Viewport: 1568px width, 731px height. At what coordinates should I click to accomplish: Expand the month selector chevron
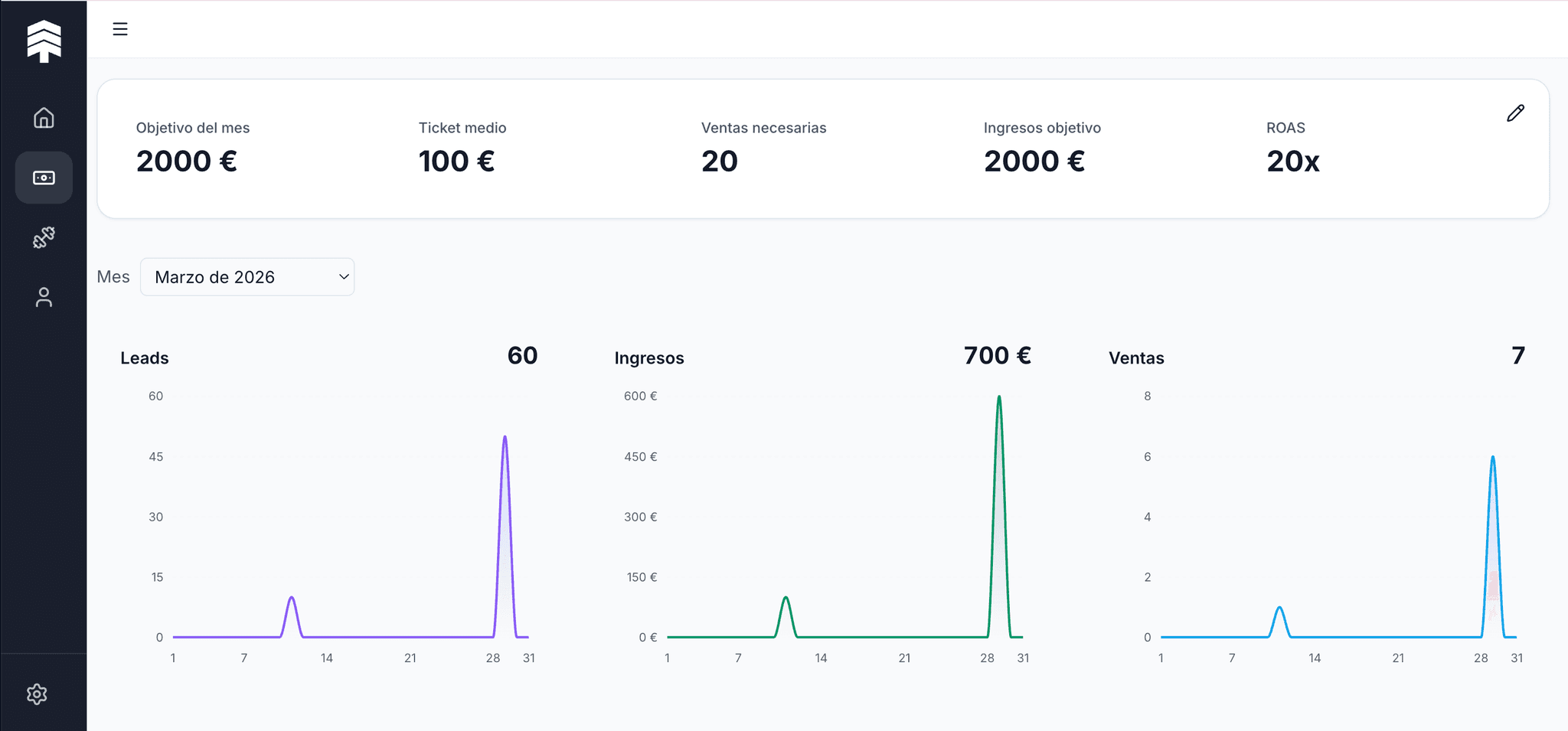tap(342, 276)
